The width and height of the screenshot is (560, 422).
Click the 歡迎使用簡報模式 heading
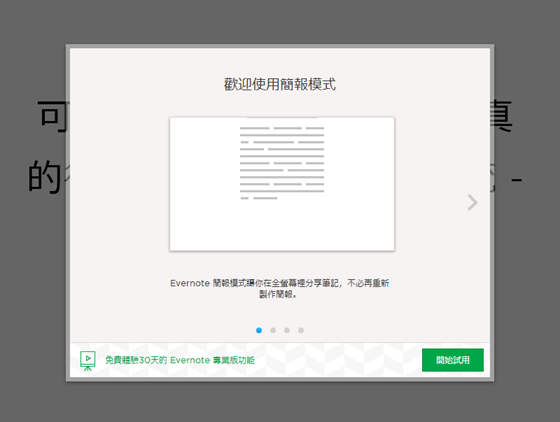[x=280, y=85]
